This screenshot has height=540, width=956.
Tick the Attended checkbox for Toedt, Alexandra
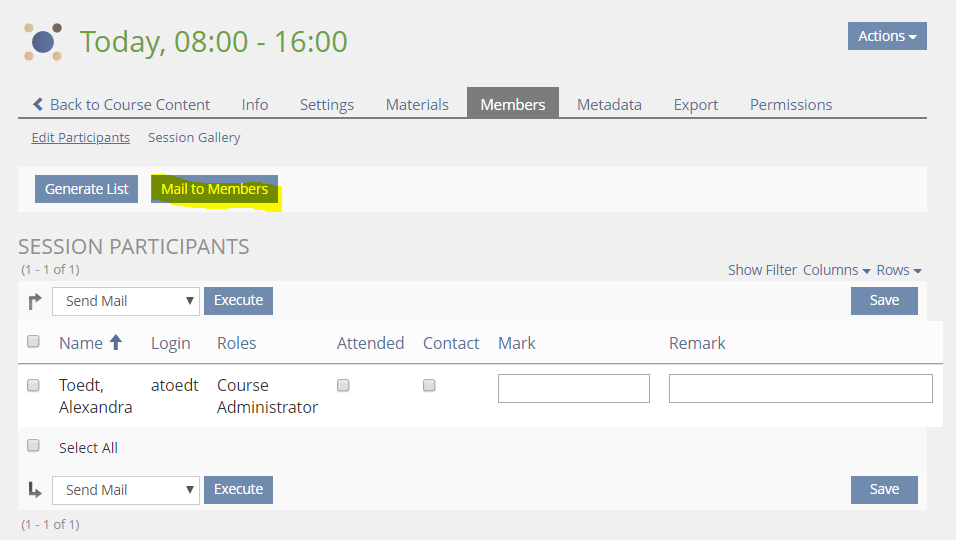point(343,385)
